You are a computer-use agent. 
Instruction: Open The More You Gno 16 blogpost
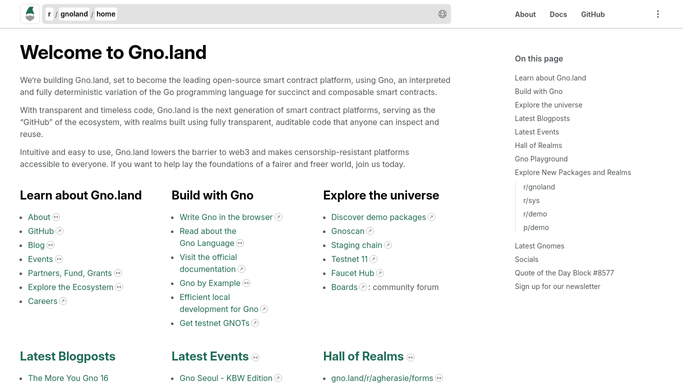click(68, 378)
